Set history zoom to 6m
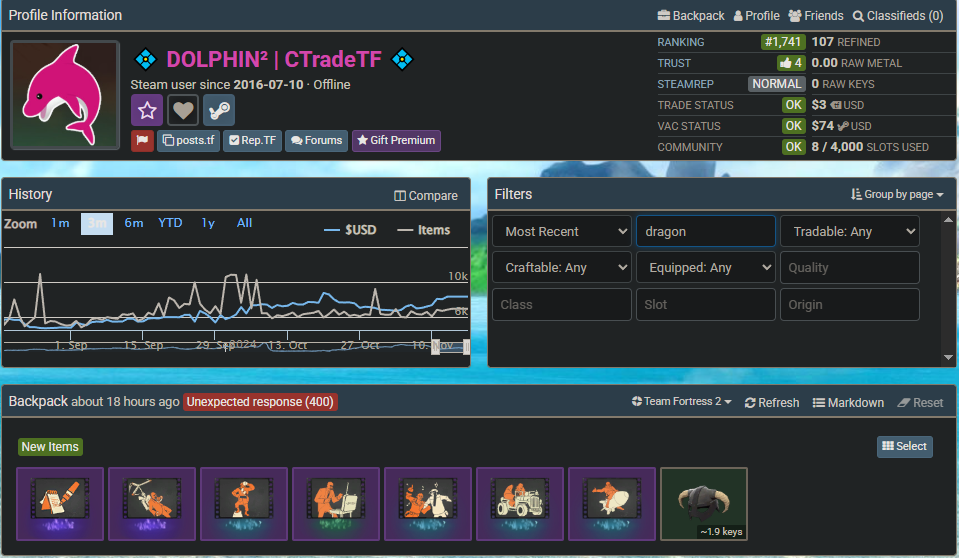 coord(134,223)
